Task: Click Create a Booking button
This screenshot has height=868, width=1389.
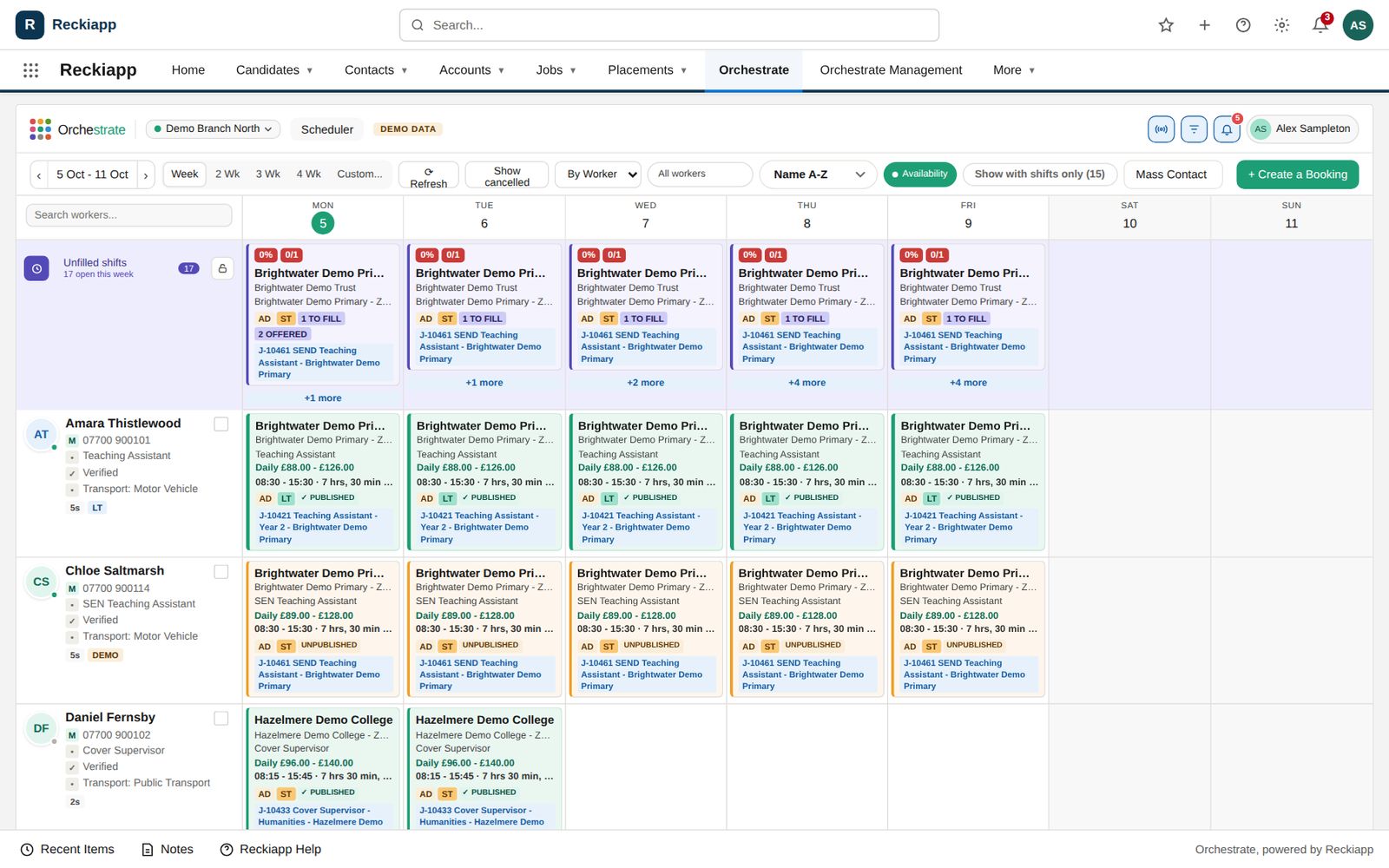Action: click(x=1297, y=174)
